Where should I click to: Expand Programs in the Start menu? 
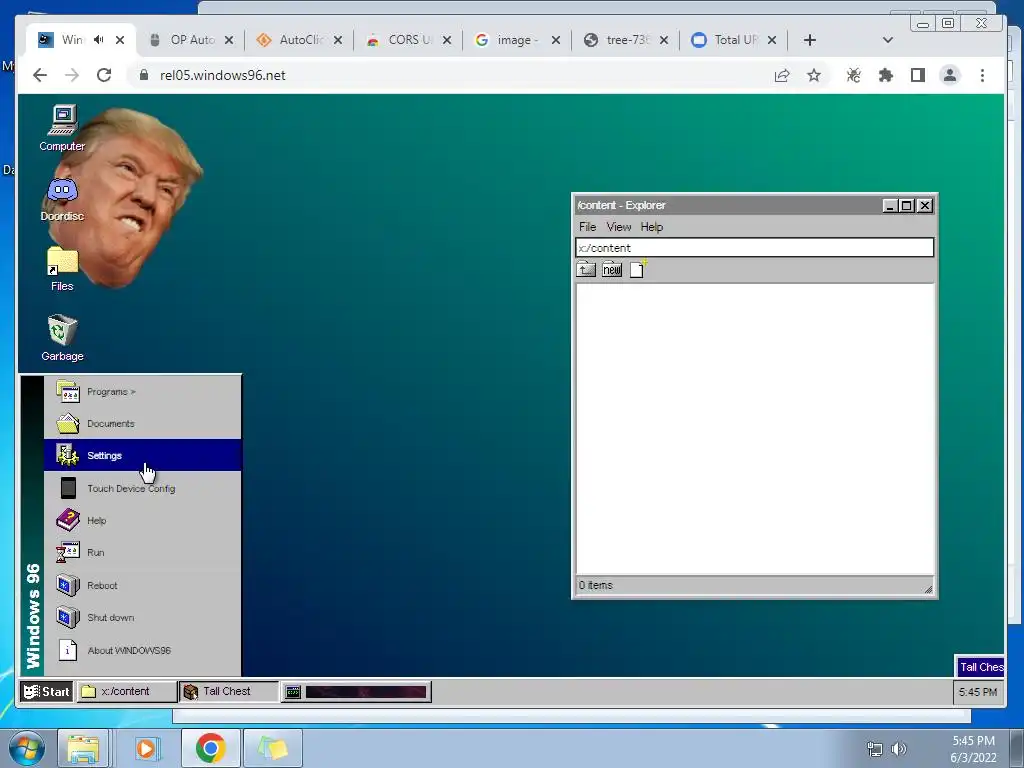pyautogui.click(x=142, y=392)
